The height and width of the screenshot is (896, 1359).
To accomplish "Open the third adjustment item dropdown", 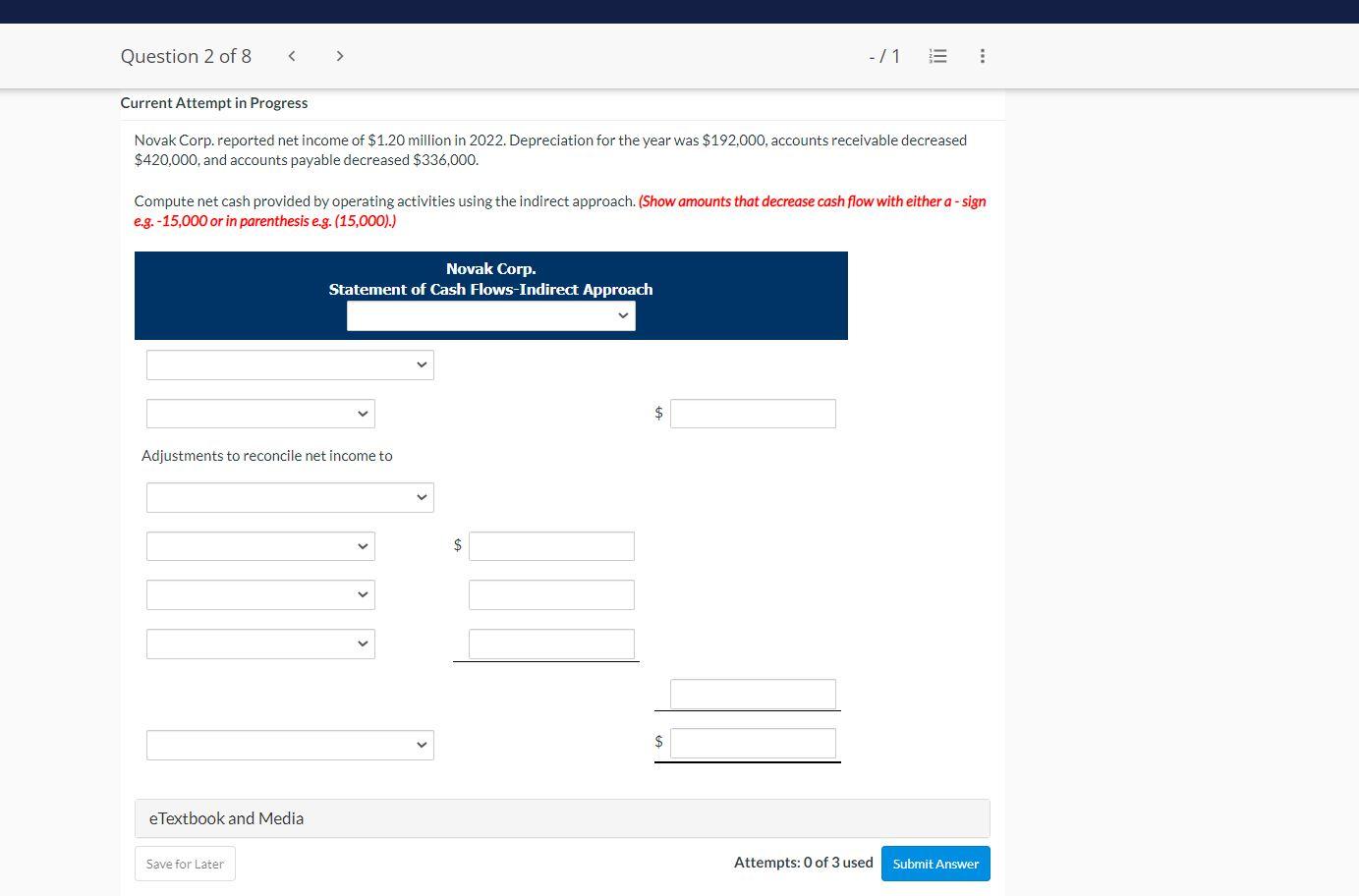I will tap(259, 644).
